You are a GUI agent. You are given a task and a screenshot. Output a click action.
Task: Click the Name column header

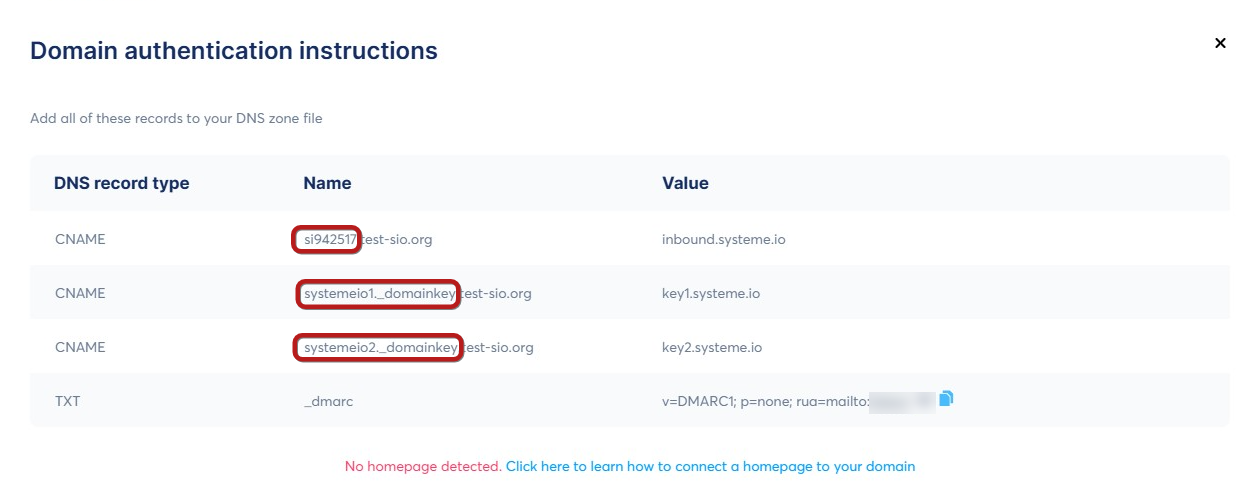coord(327,183)
